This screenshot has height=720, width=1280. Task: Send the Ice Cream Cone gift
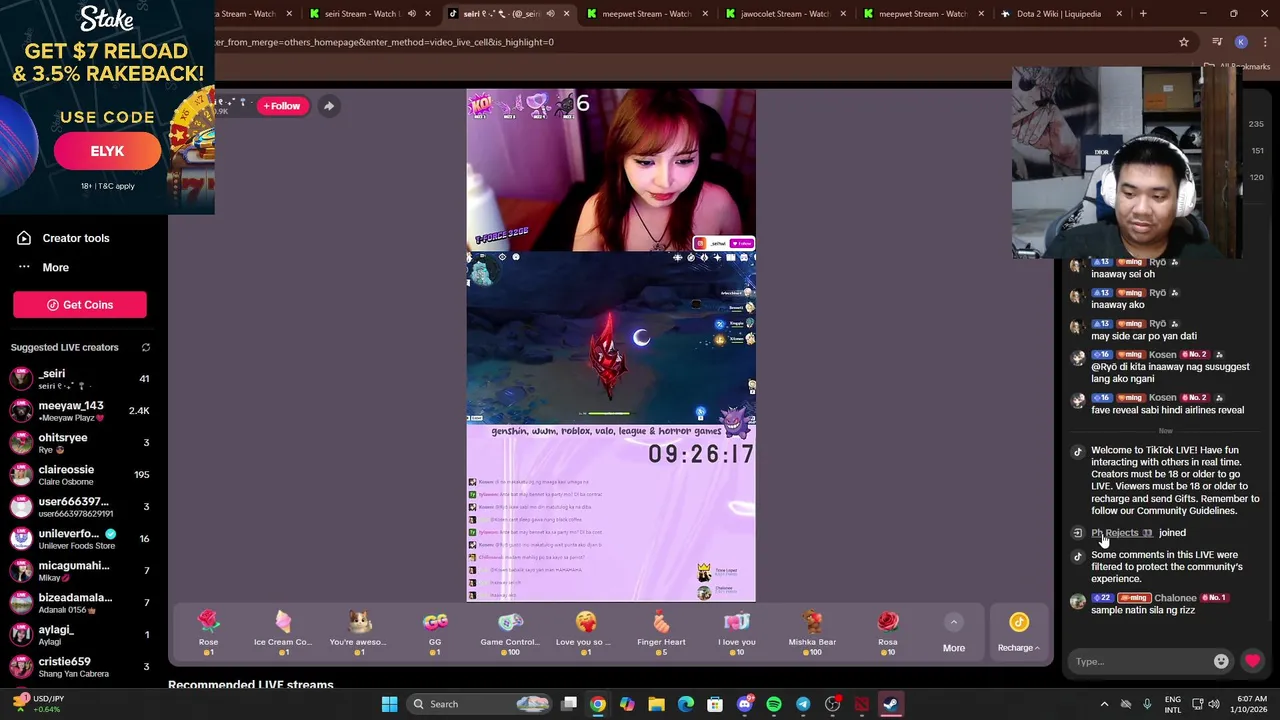click(x=283, y=633)
